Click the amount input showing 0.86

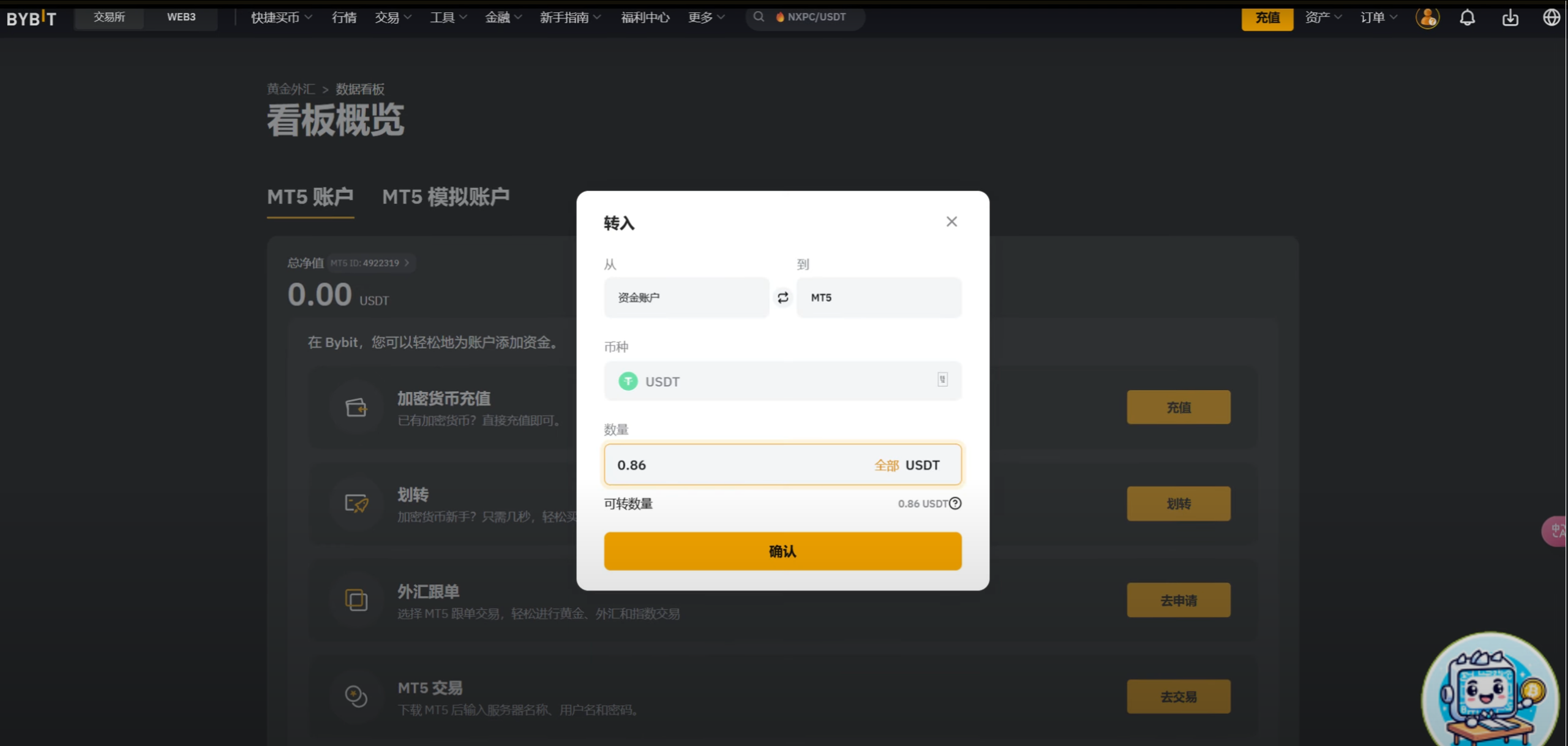[x=673, y=465]
